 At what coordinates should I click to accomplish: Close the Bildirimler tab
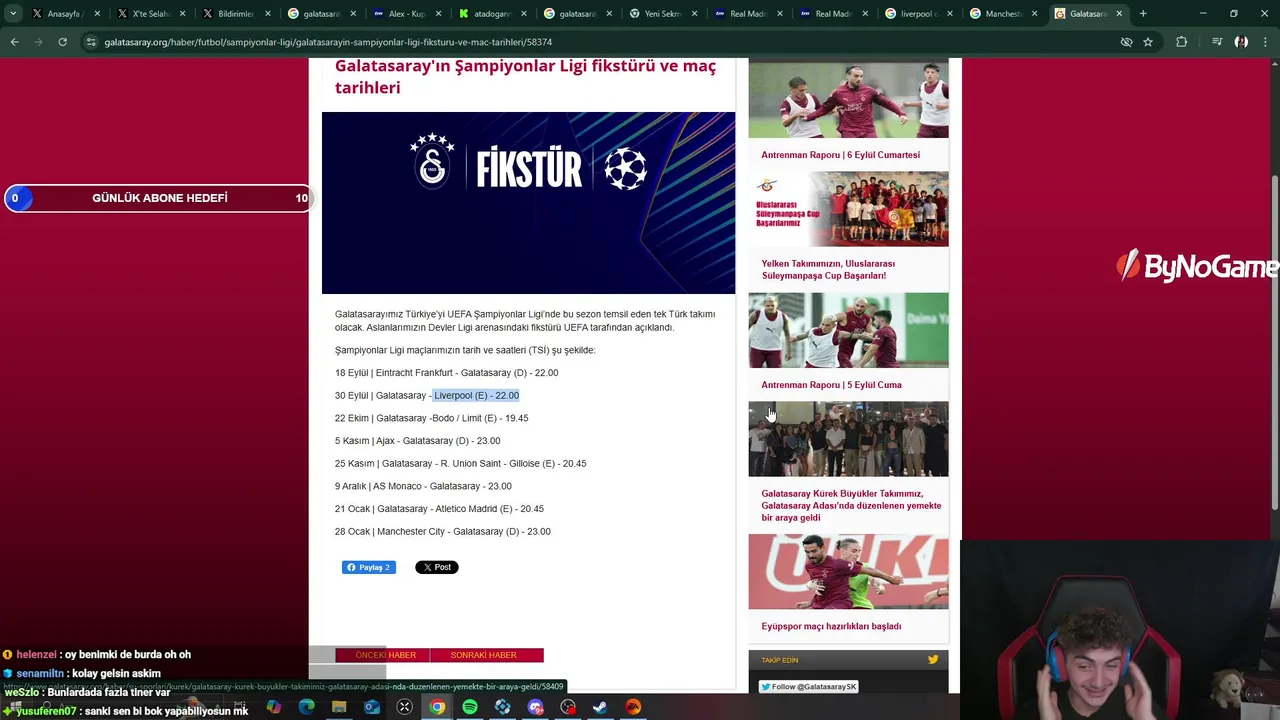click(267, 14)
